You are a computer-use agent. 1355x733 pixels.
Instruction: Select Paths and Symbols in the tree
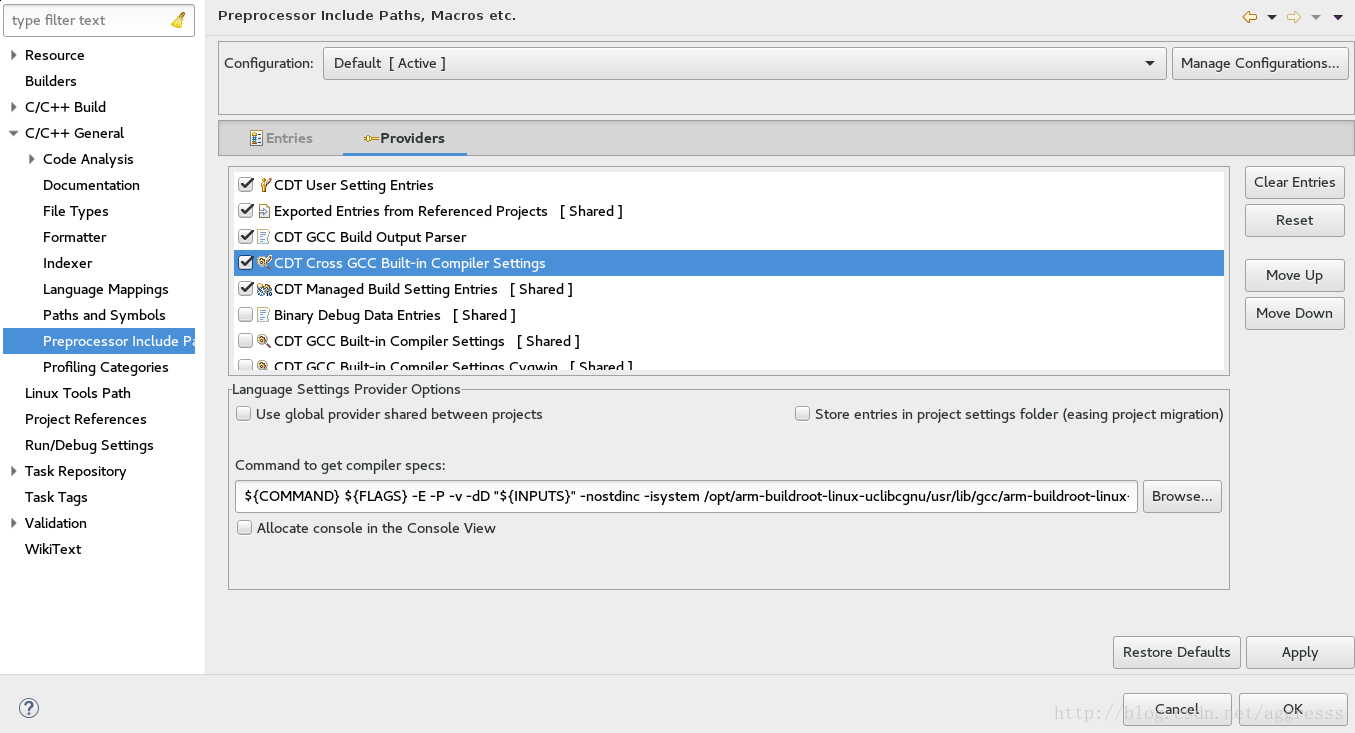pyautogui.click(x=104, y=315)
